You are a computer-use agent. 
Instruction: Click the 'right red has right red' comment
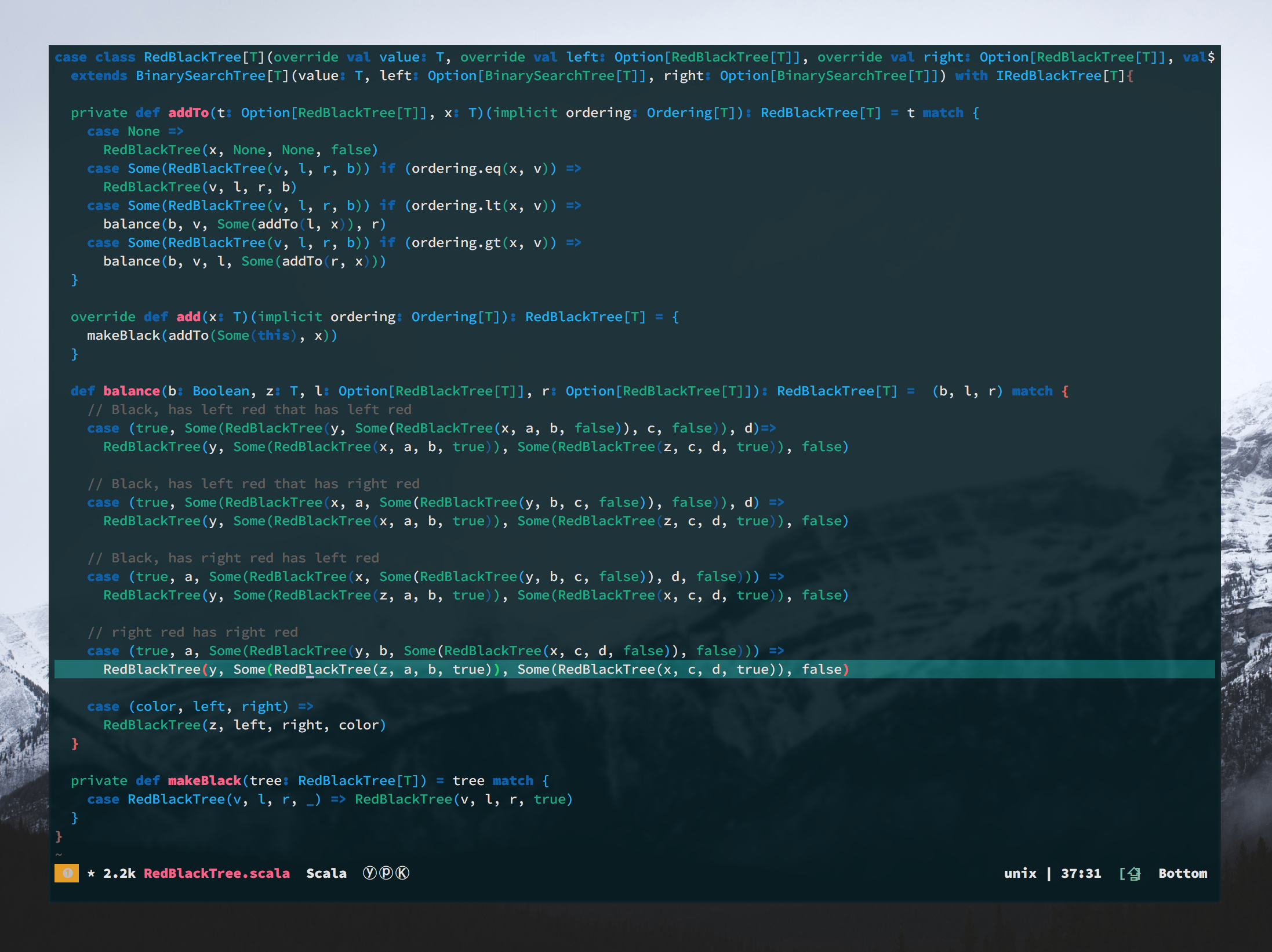click(x=192, y=632)
